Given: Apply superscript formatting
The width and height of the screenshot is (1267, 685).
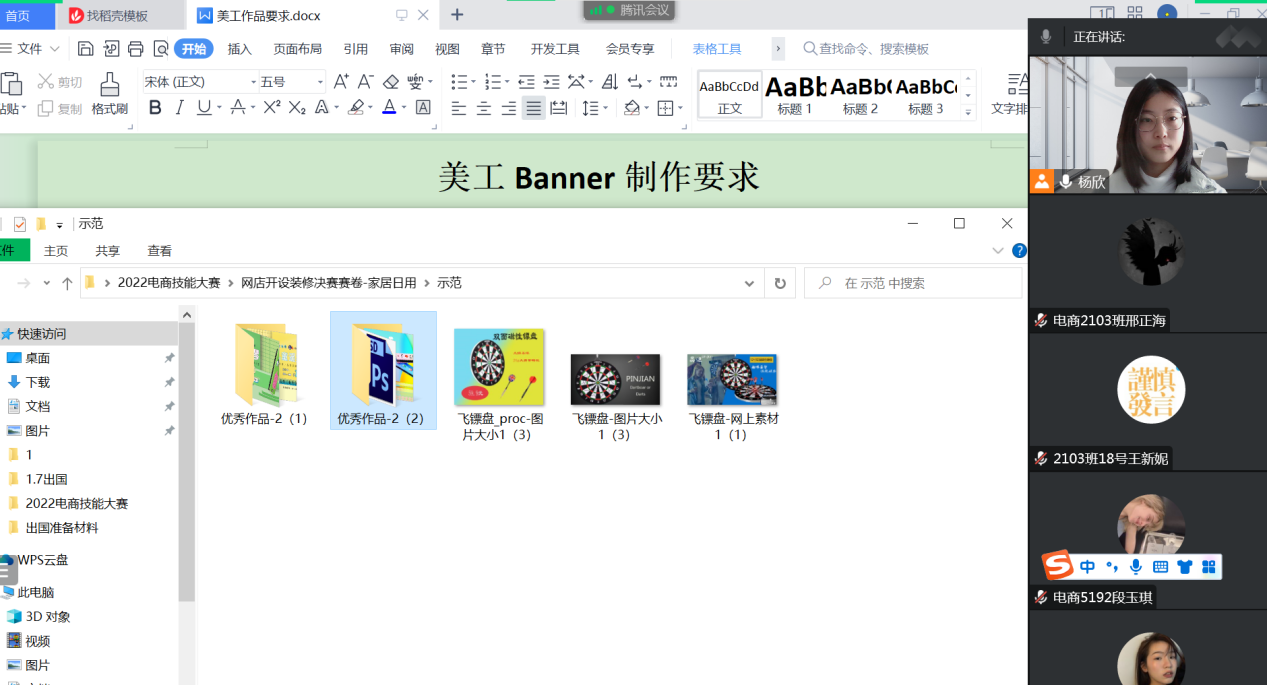Looking at the screenshot, I should 271,108.
